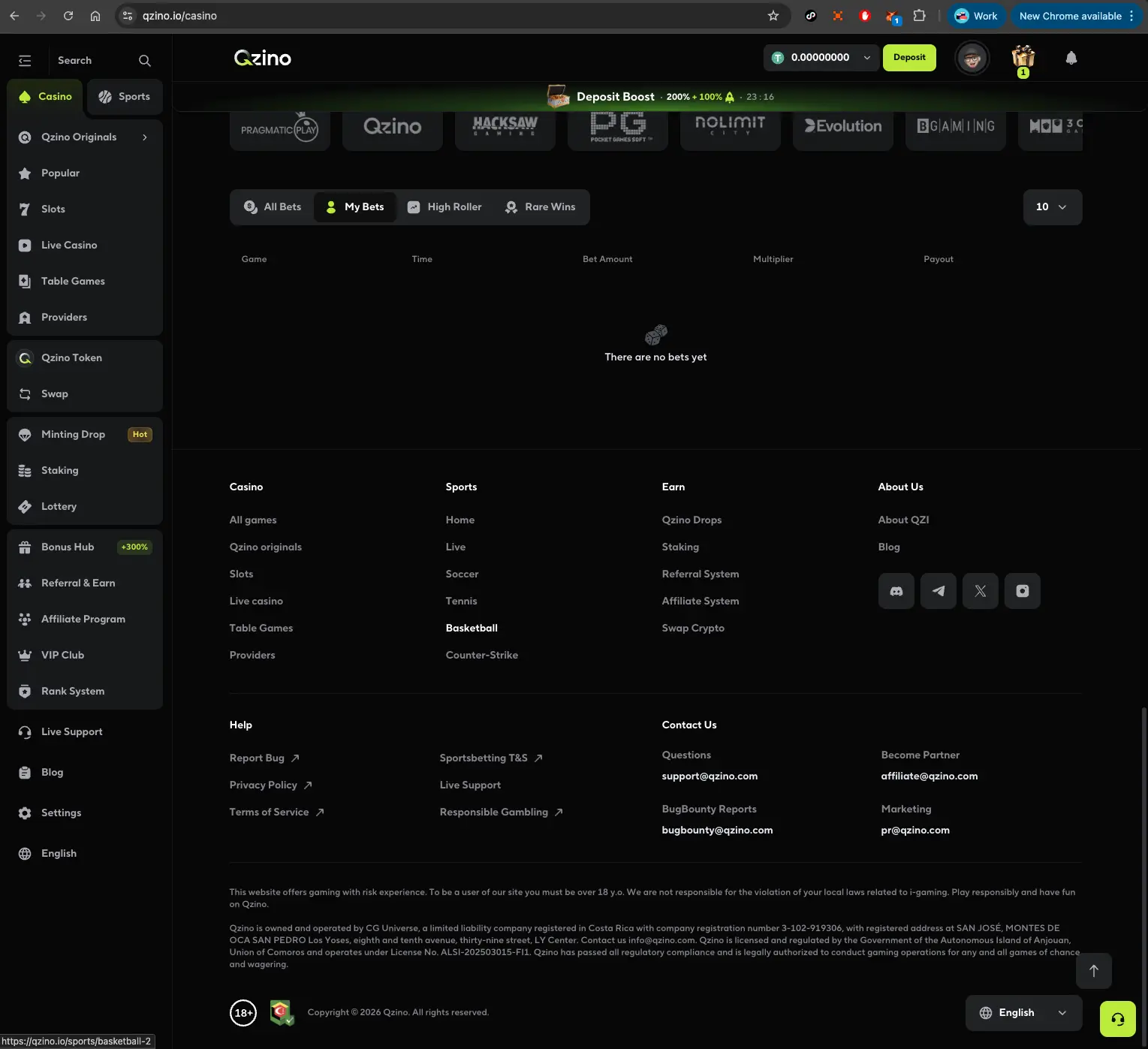
Task: Open Swap in the sidebar
Action: pos(85,394)
